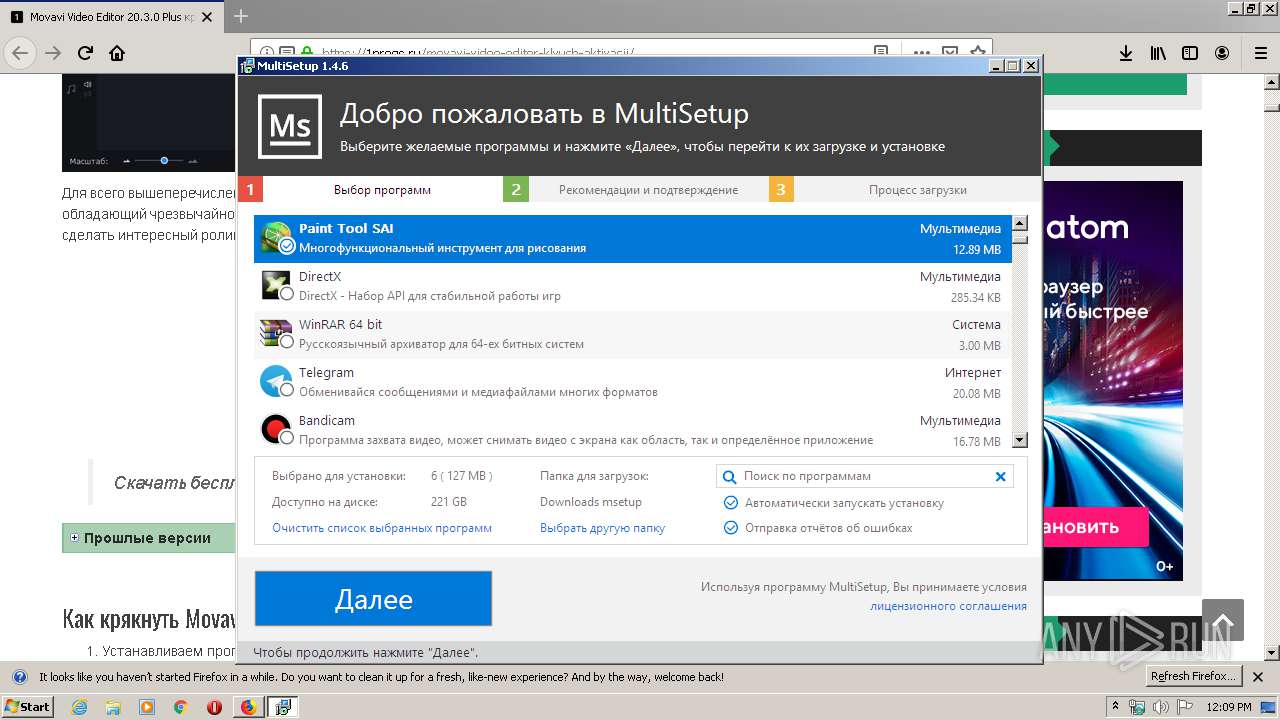This screenshot has width=1280, height=720.
Task: Click Firefox taskbar button
Action: [x=248, y=707]
